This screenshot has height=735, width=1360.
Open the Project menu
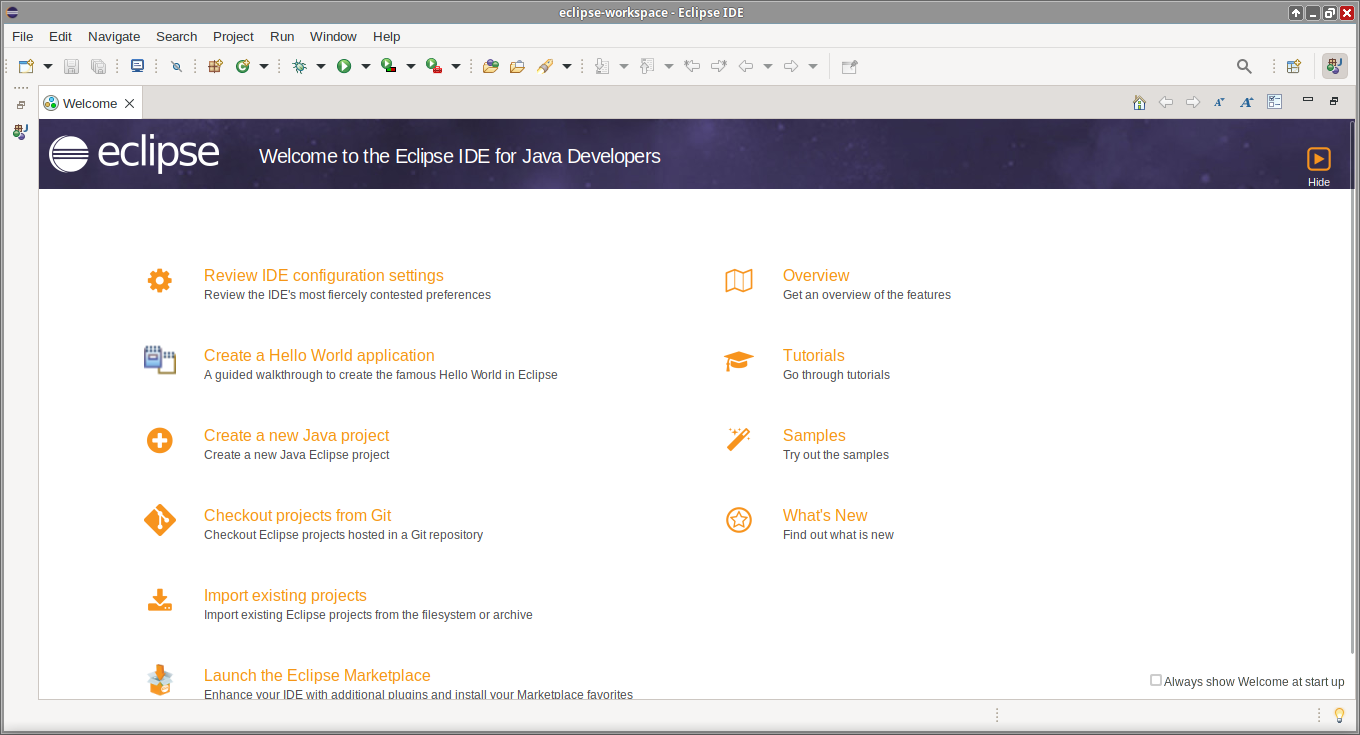(233, 36)
